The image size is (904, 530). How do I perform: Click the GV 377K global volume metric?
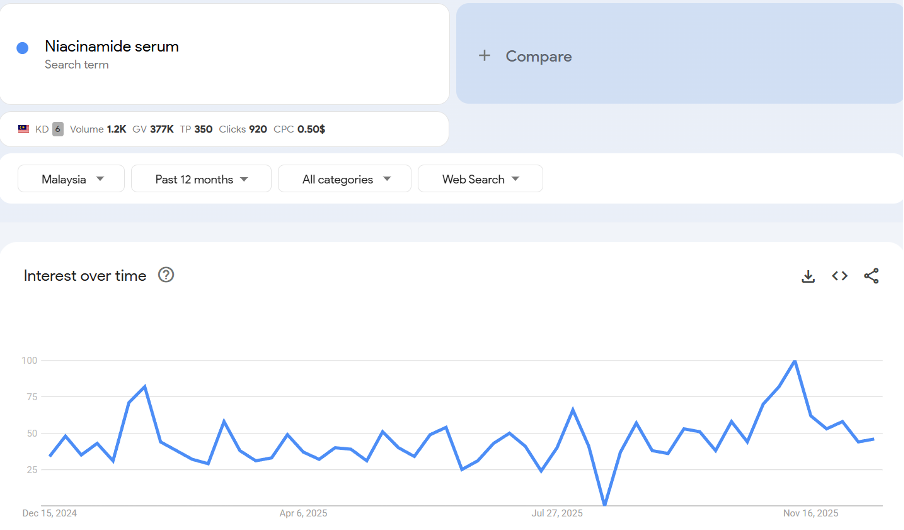(x=153, y=129)
